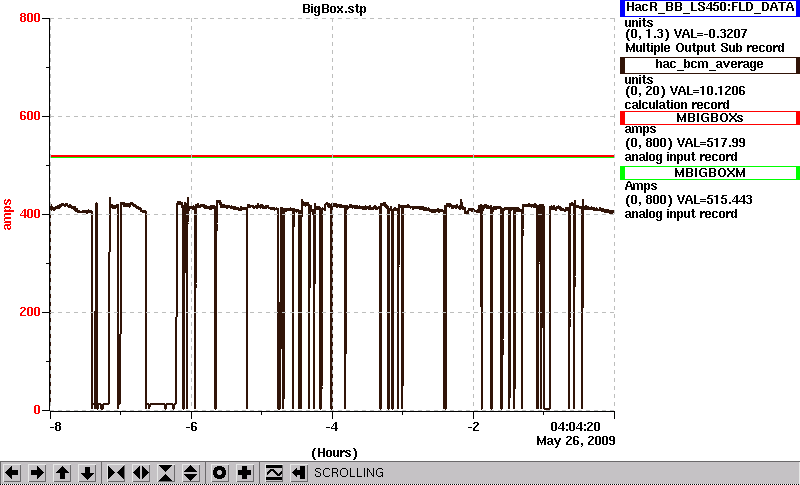The height and width of the screenshot is (485, 800).
Task: Click the -6 hours x-axis tick label
Action: (191, 426)
